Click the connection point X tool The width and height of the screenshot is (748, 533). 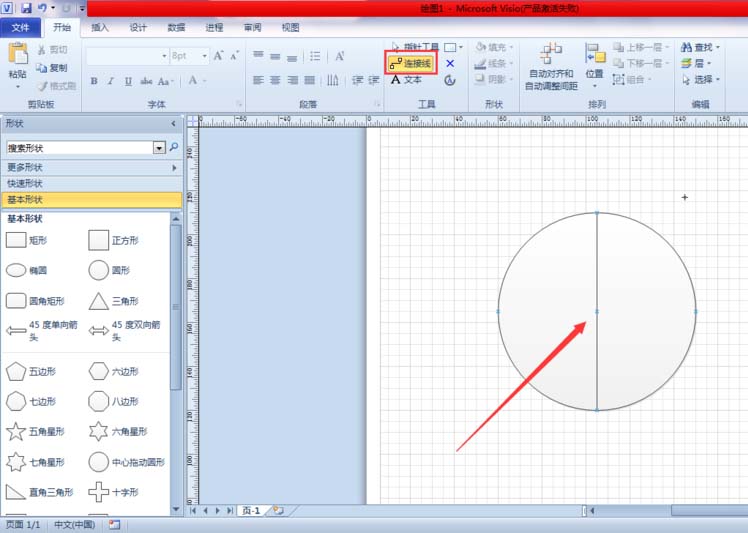[450, 63]
